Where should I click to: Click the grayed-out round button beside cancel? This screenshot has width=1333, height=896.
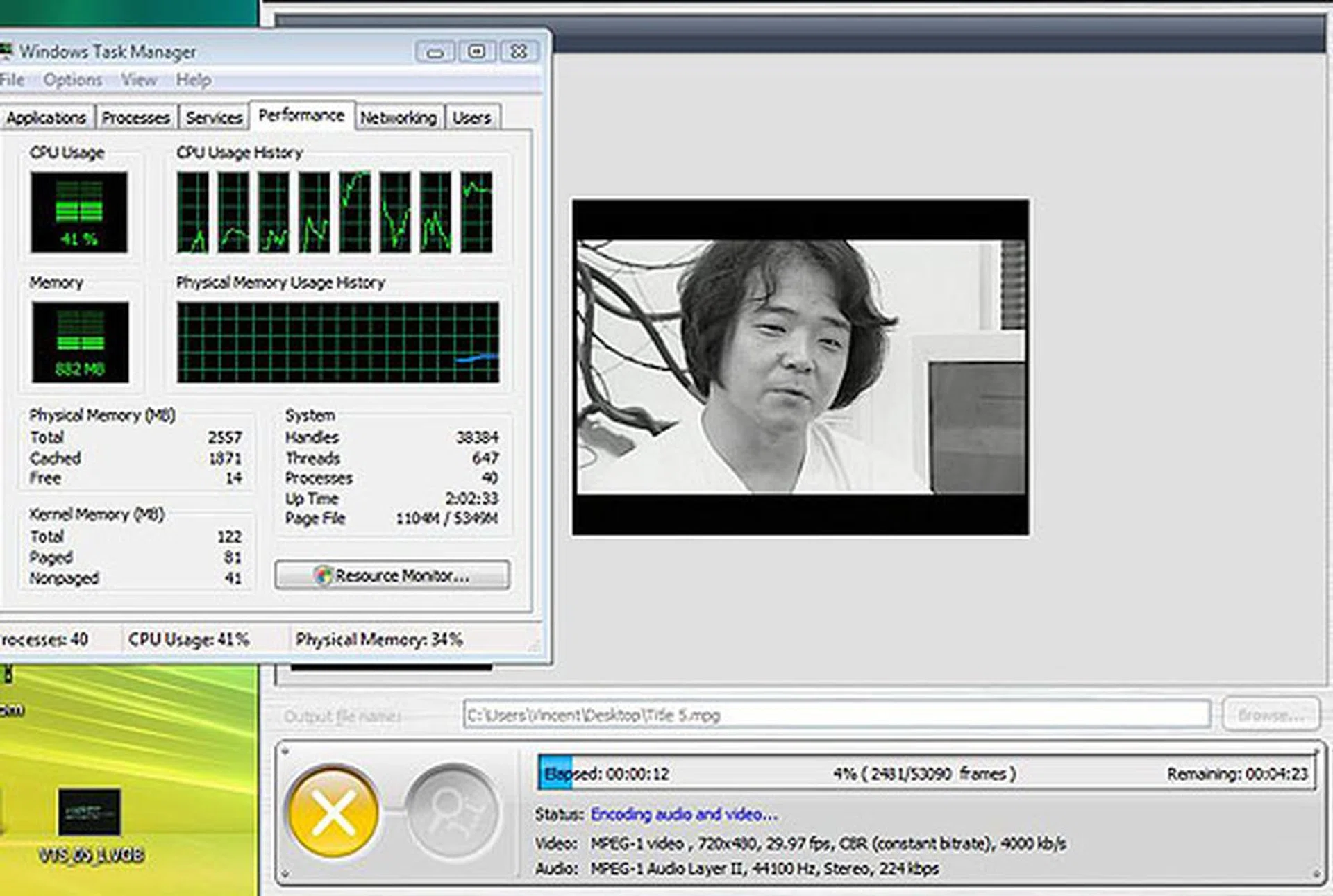coord(453,811)
